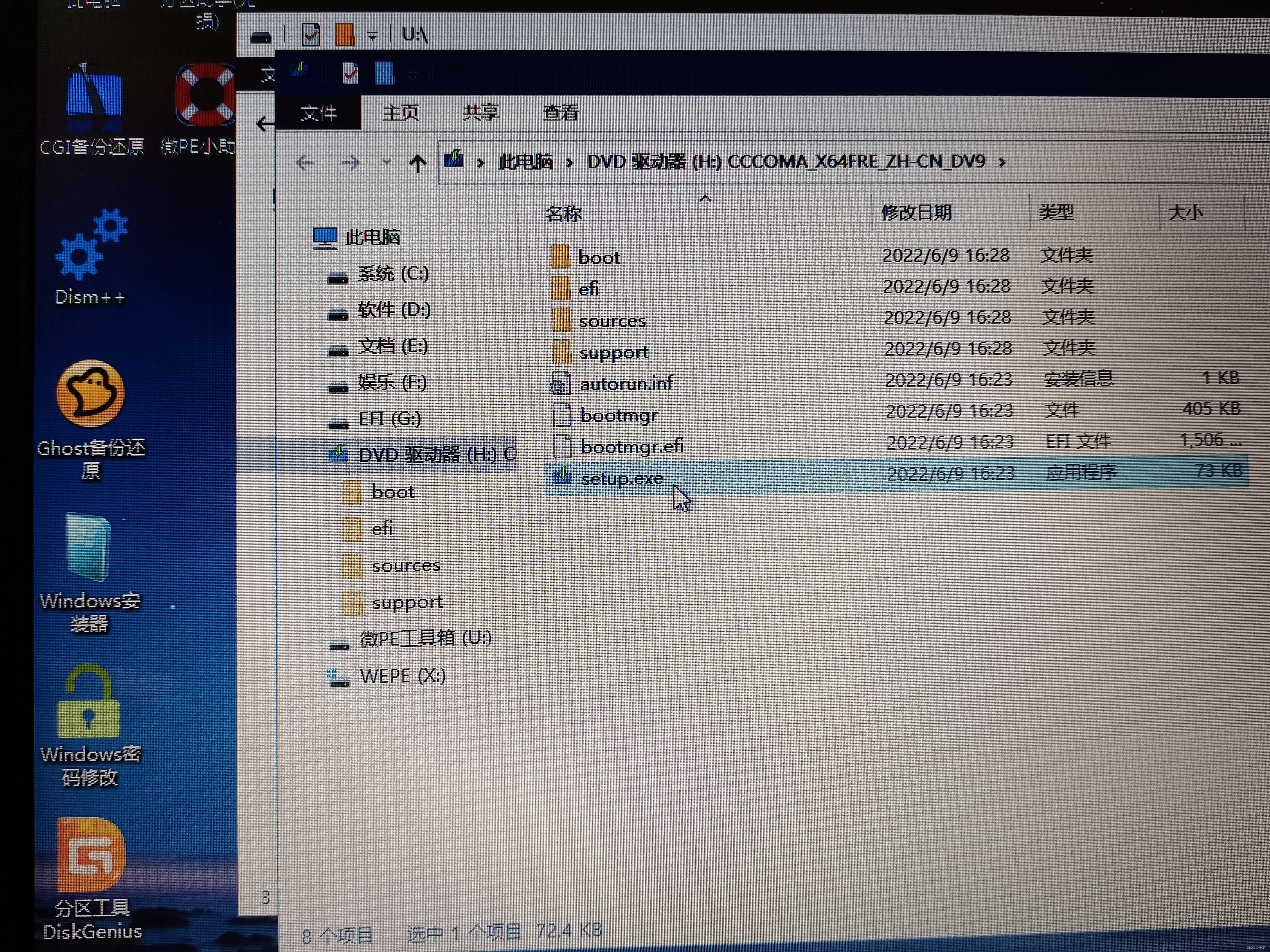Click the properties checkmark icon in U:\ window

point(311,34)
